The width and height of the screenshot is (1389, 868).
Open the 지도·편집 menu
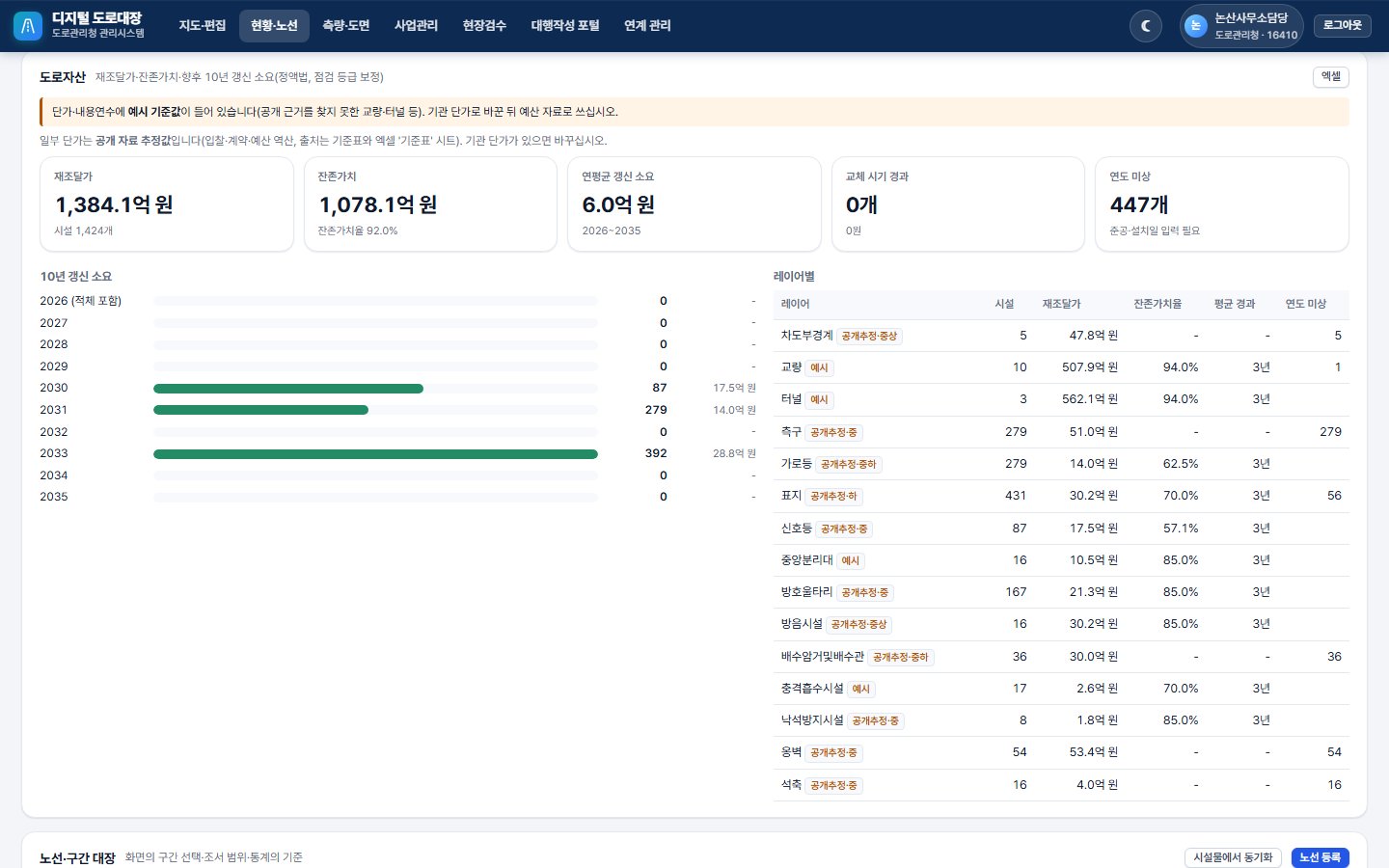[x=203, y=26]
